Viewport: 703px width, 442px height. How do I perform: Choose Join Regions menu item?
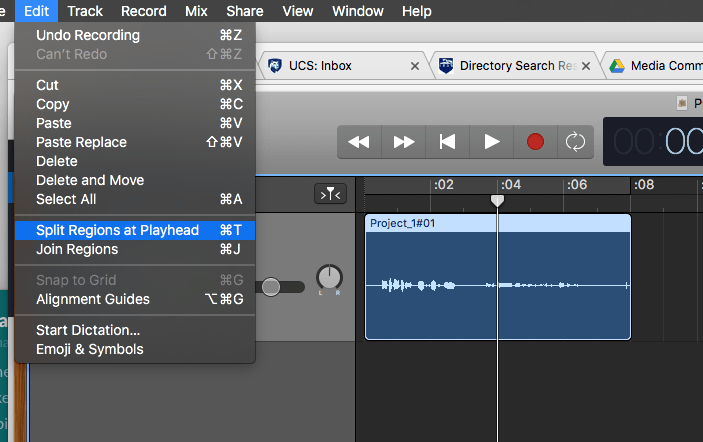[x=135, y=249]
